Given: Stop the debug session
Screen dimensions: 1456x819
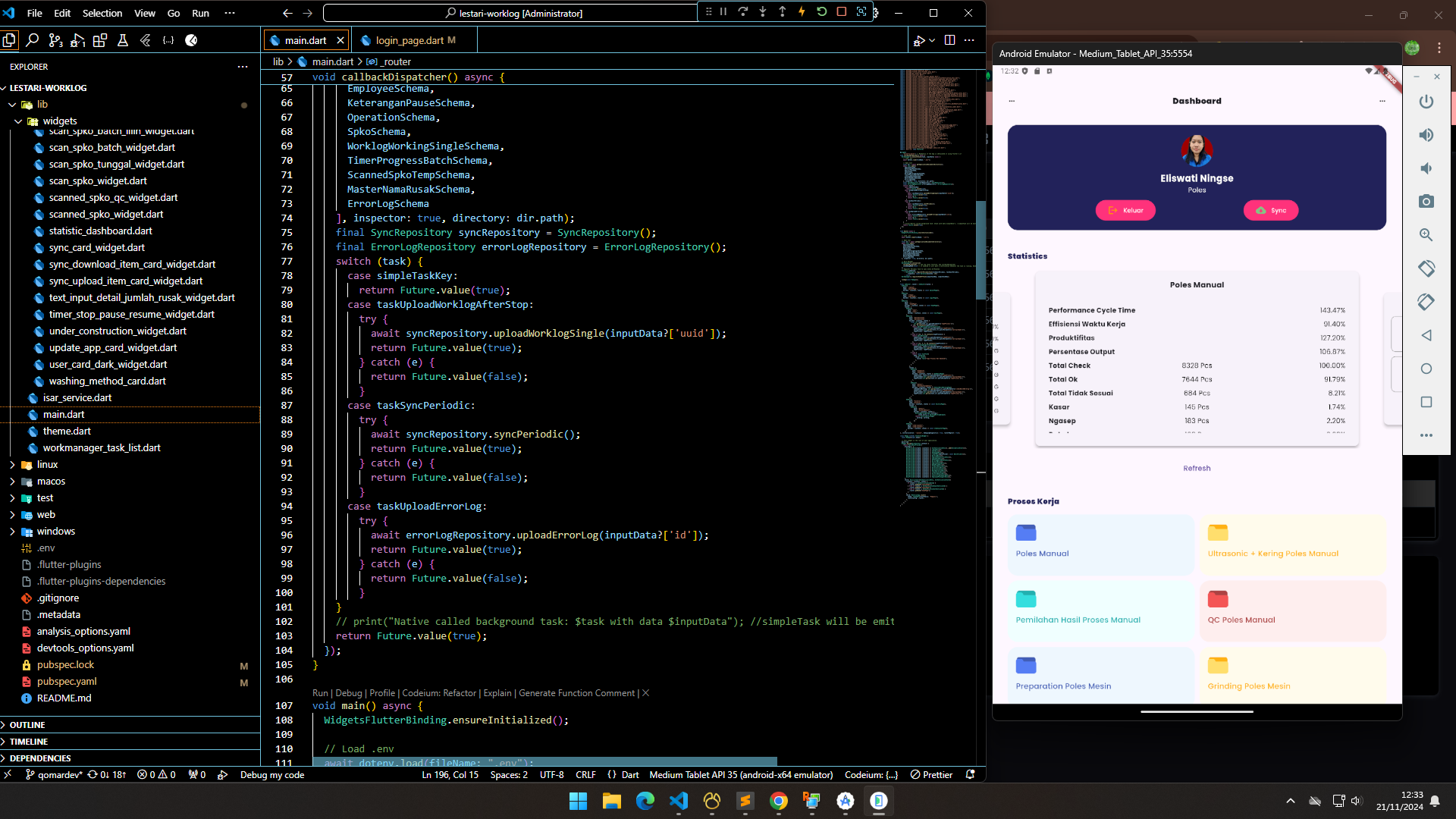Looking at the screenshot, I should pos(842,12).
